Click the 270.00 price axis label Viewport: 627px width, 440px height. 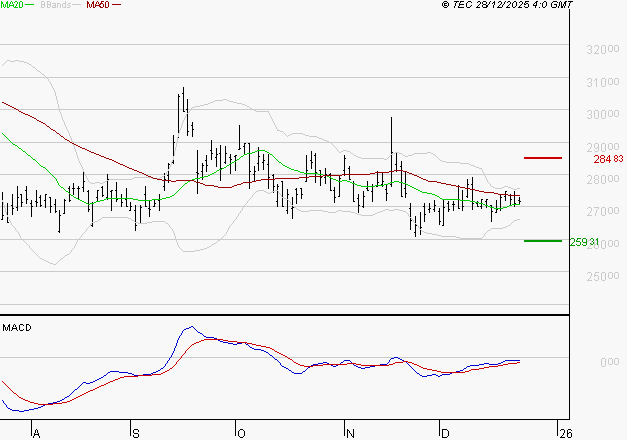coord(603,211)
